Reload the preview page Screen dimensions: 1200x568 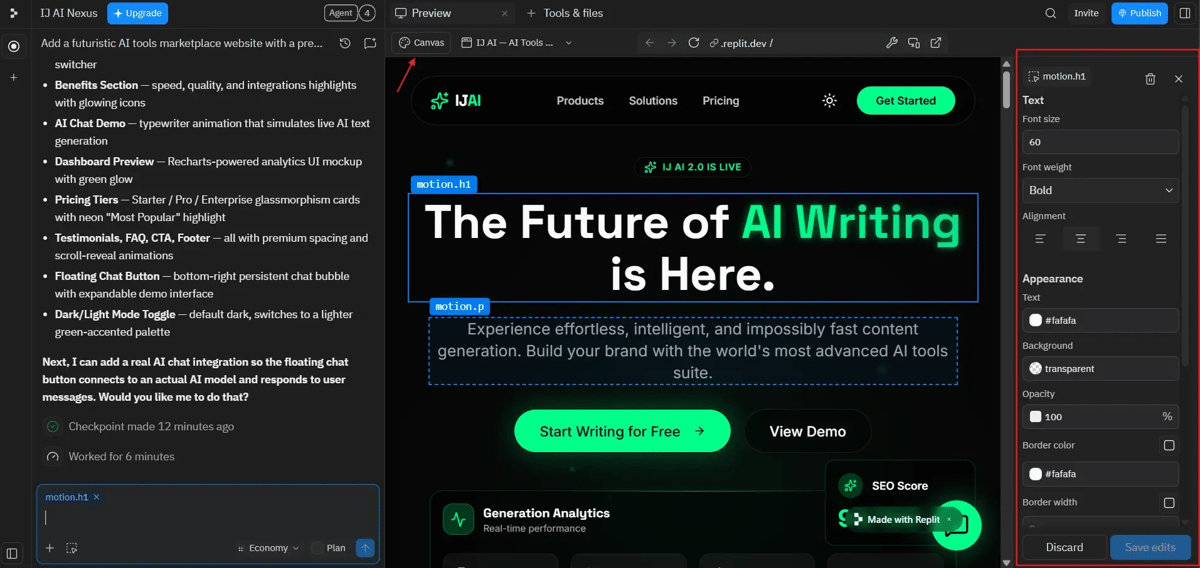tap(694, 43)
